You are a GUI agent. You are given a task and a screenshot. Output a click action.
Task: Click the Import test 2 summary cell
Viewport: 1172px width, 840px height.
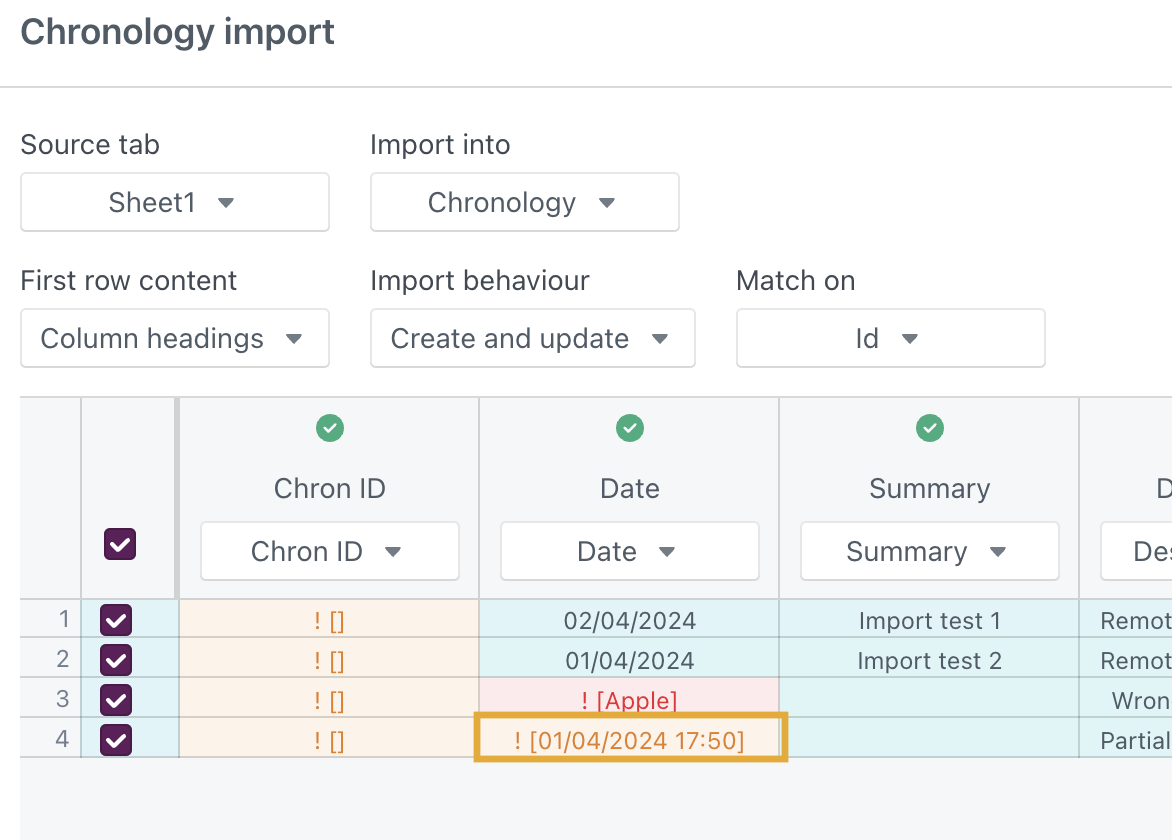point(930,661)
